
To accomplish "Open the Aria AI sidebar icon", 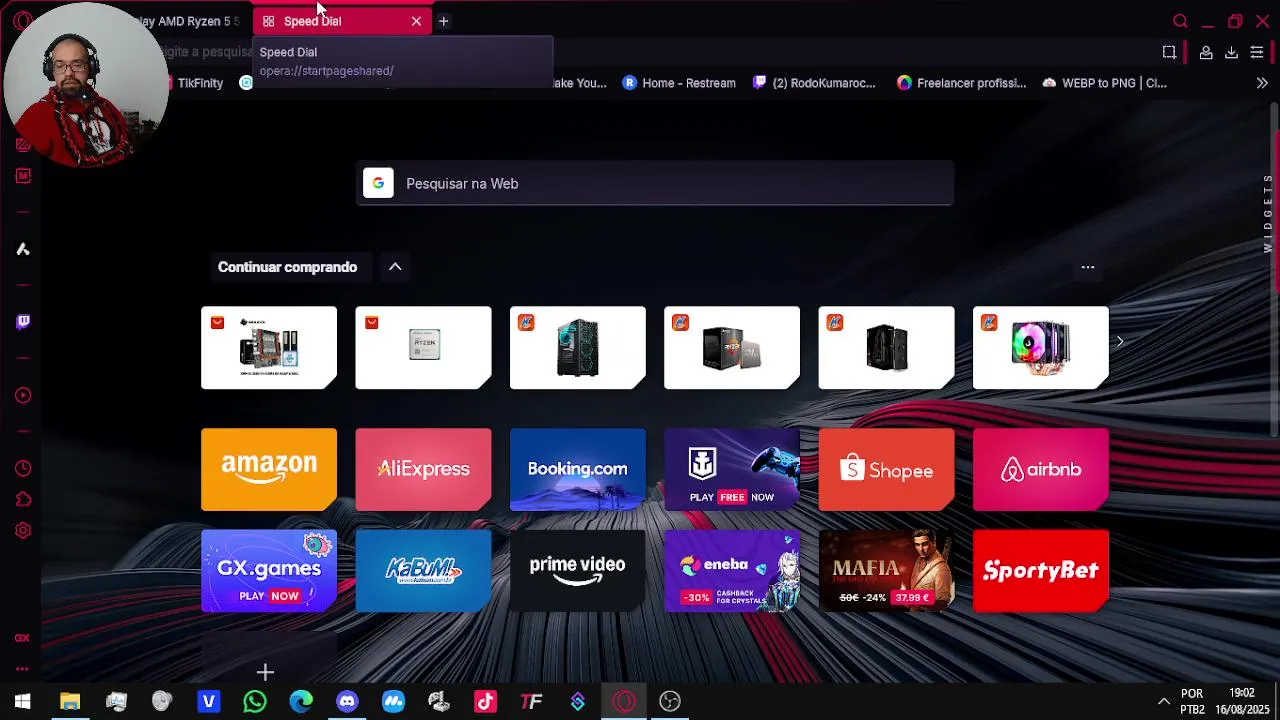I will [23, 249].
